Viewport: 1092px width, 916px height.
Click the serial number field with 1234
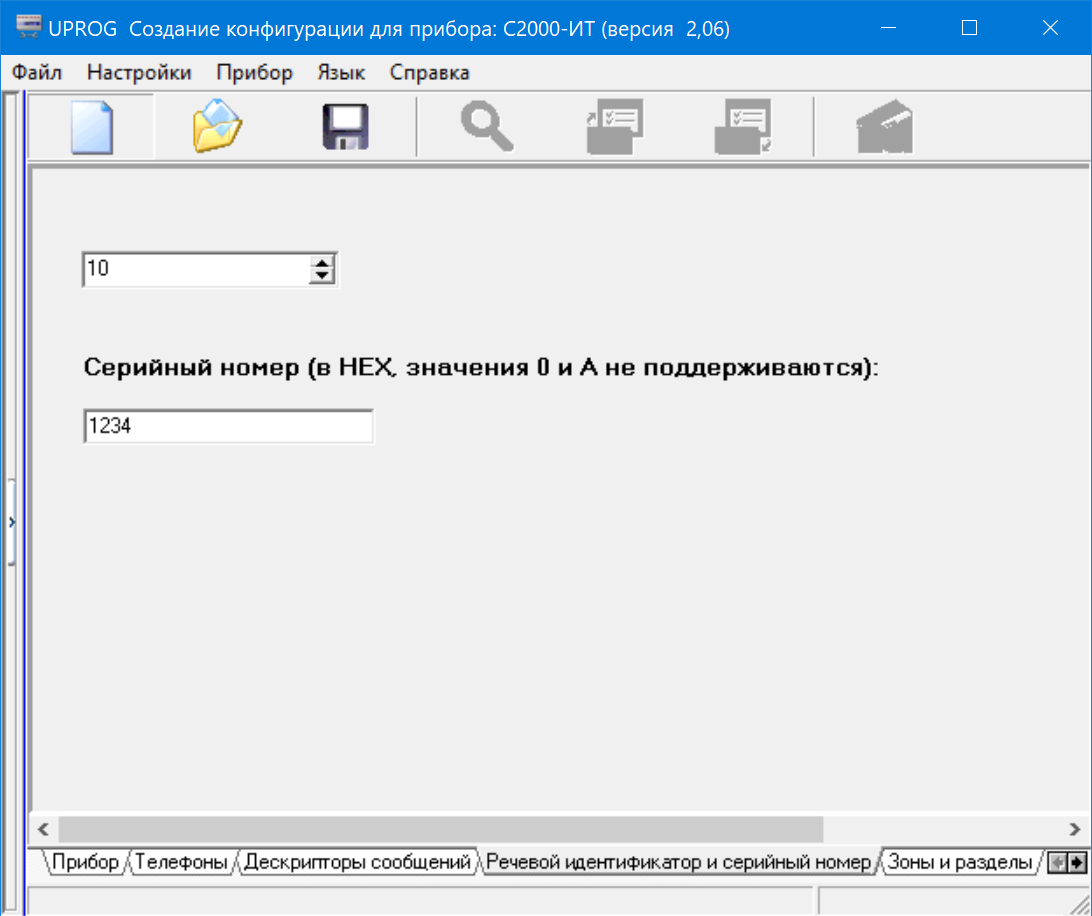(228, 426)
